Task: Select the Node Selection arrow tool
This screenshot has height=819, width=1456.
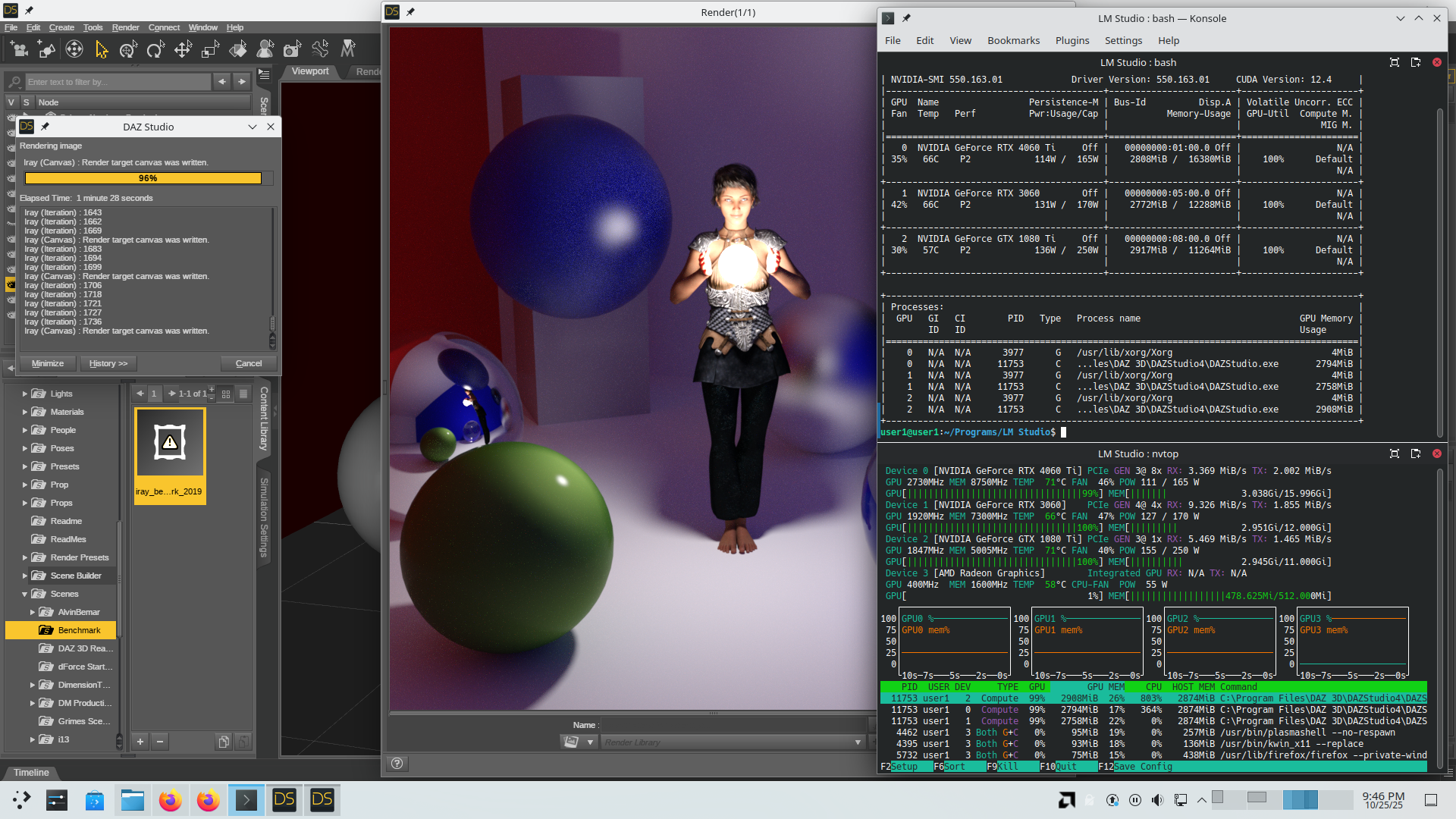Action: (102, 50)
